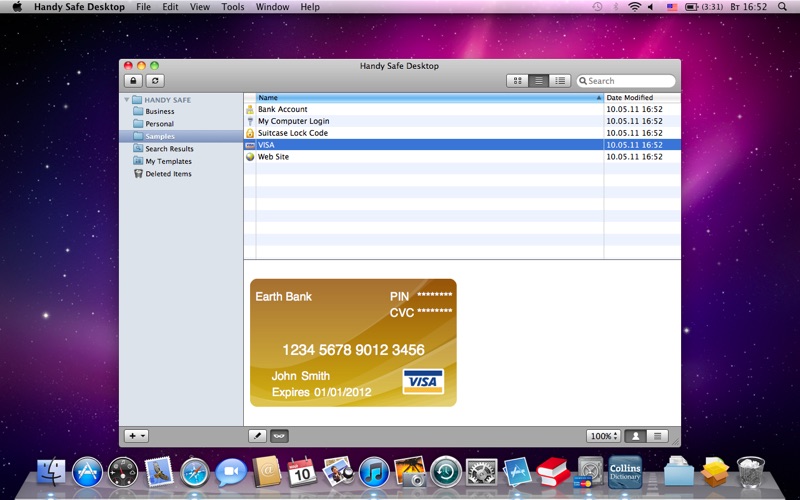Open iCal from the Dock
Image resolution: width=800 pixels, height=500 pixels.
pos(302,471)
